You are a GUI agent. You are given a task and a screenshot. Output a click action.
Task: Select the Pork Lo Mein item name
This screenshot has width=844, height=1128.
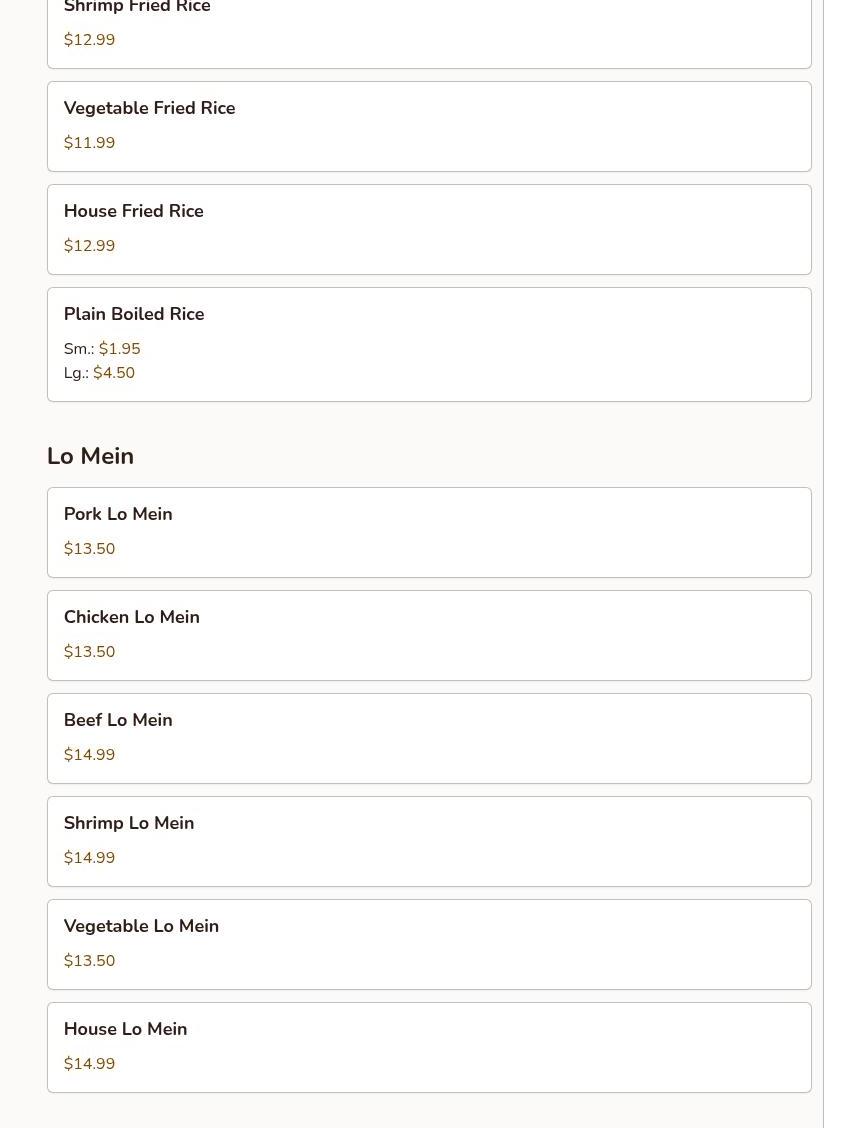pyautogui.click(x=118, y=514)
